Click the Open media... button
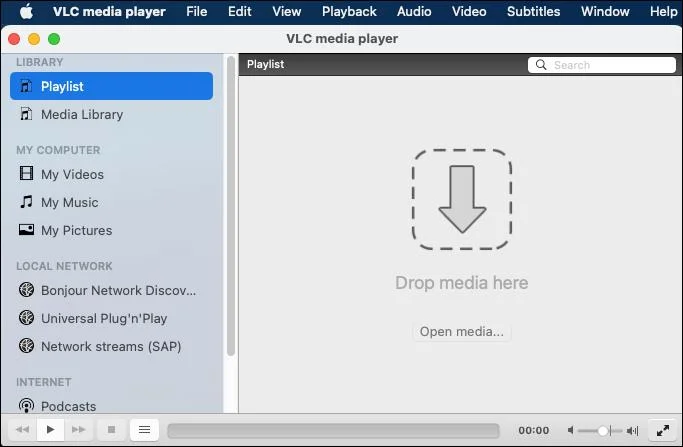This screenshot has height=447, width=683. click(x=462, y=332)
